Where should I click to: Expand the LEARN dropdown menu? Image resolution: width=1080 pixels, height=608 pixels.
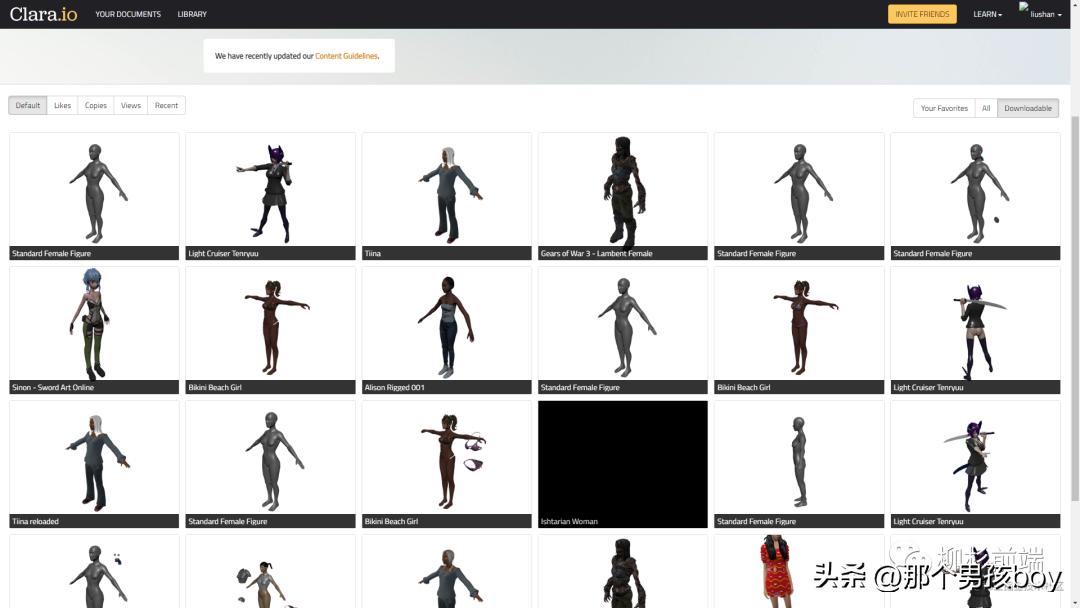pos(987,14)
